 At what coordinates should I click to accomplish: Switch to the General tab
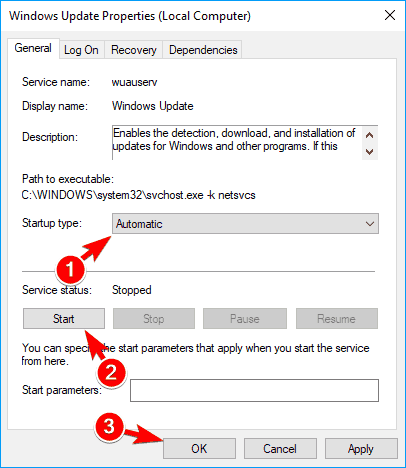[33, 49]
